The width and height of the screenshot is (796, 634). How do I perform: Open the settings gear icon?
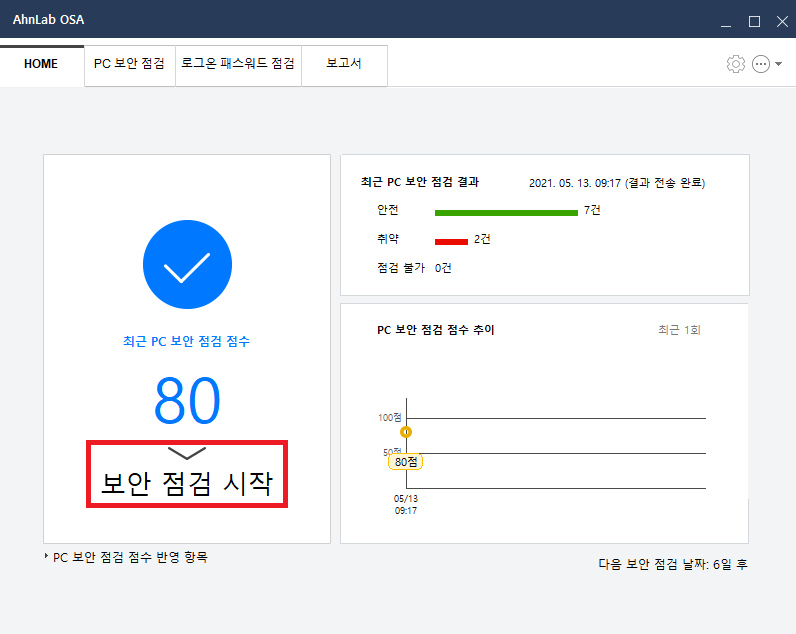pyautogui.click(x=736, y=64)
